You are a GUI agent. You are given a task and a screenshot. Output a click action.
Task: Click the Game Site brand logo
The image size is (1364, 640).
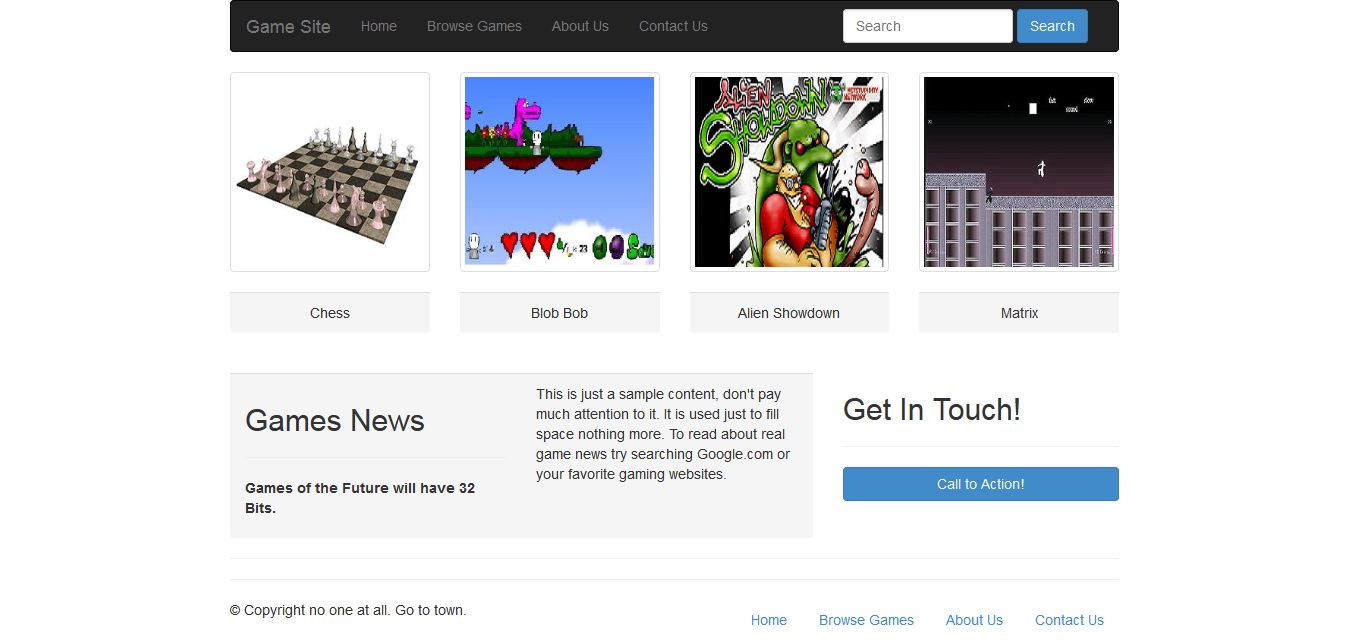coord(288,26)
